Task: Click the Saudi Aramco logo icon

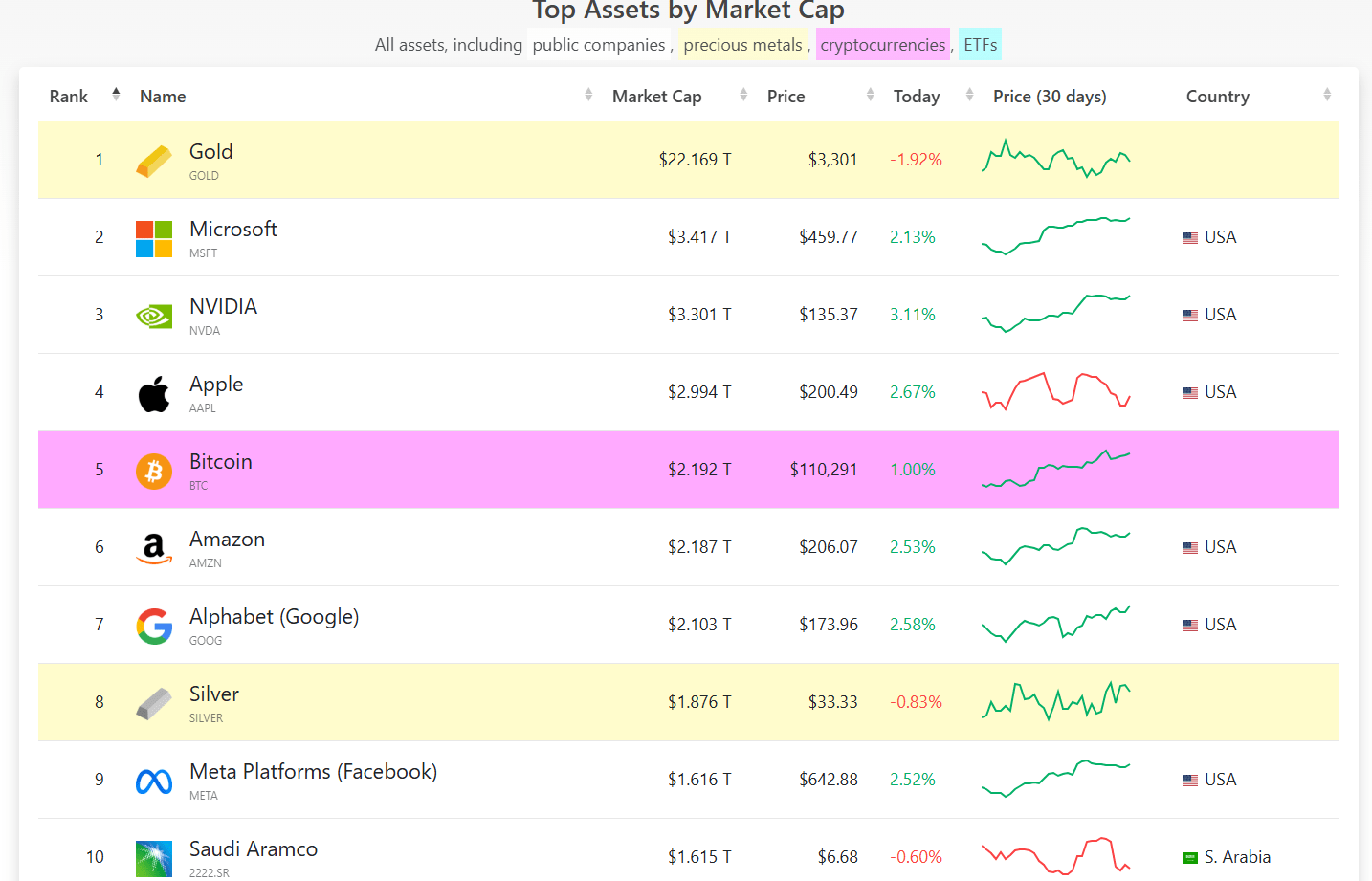Action: pos(153,858)
